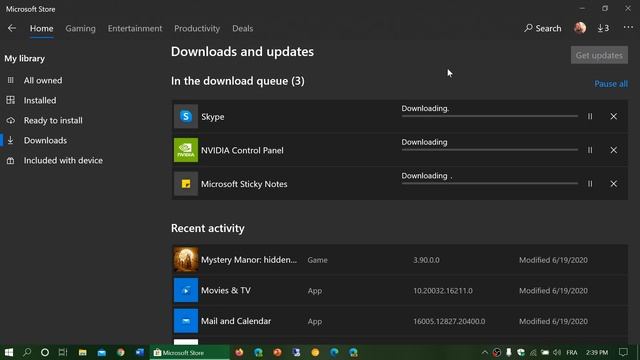Open the Movies & TV entry
This screenshot has height=360, width=640.
400,290
